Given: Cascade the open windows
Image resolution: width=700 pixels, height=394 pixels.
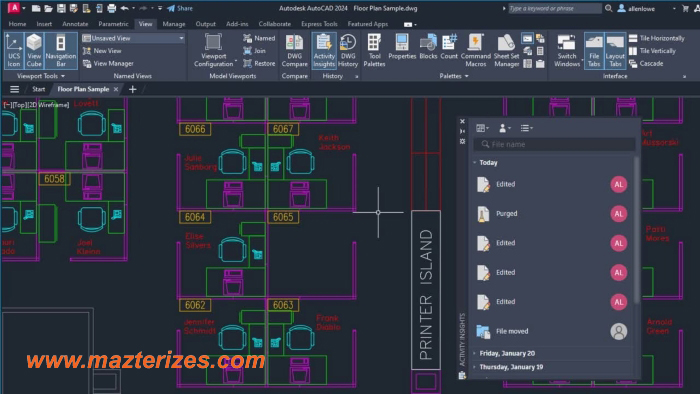Looking at the screenshot, I should 646,63.
